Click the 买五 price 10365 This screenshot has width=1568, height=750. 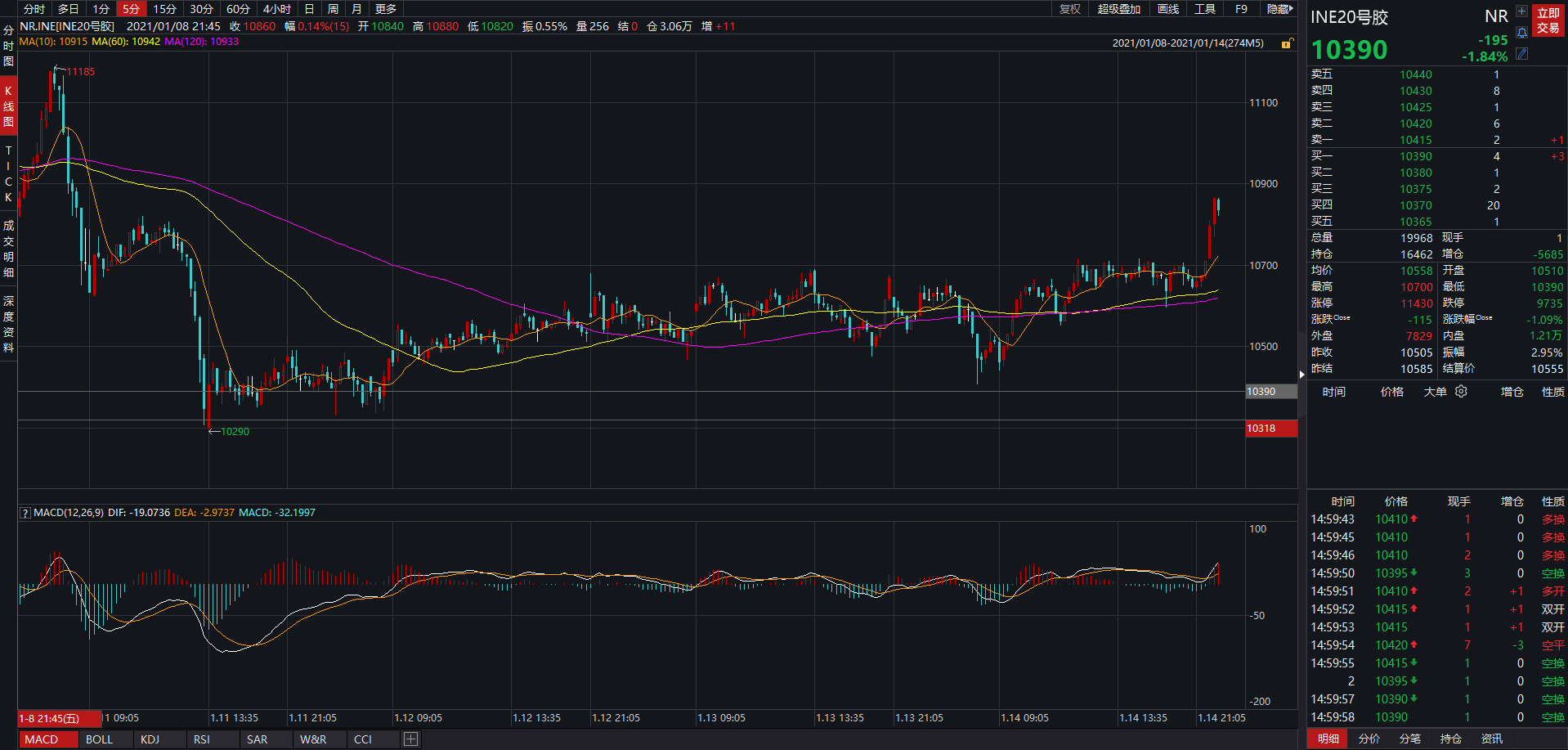(1416, 222)
